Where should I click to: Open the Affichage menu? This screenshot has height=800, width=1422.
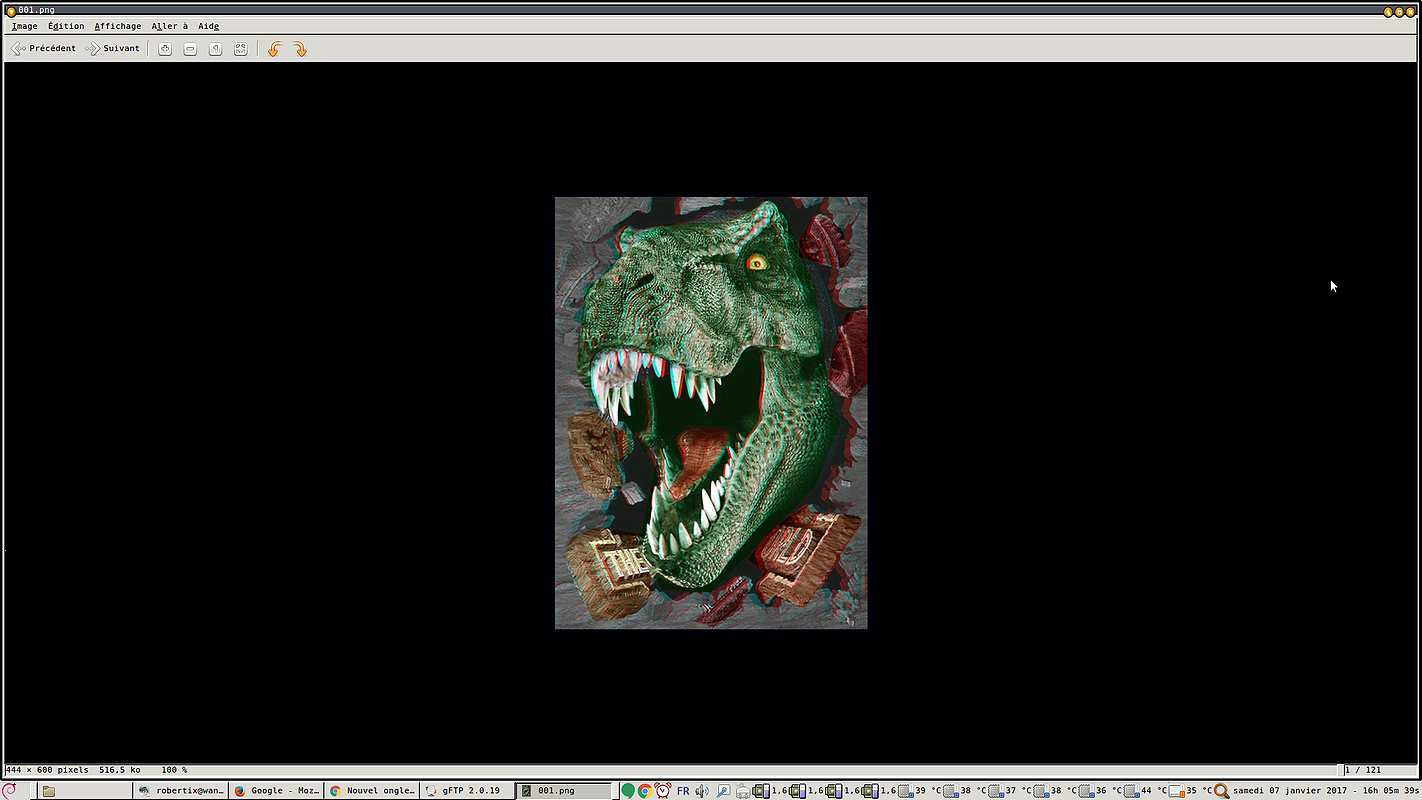(118, 26)
